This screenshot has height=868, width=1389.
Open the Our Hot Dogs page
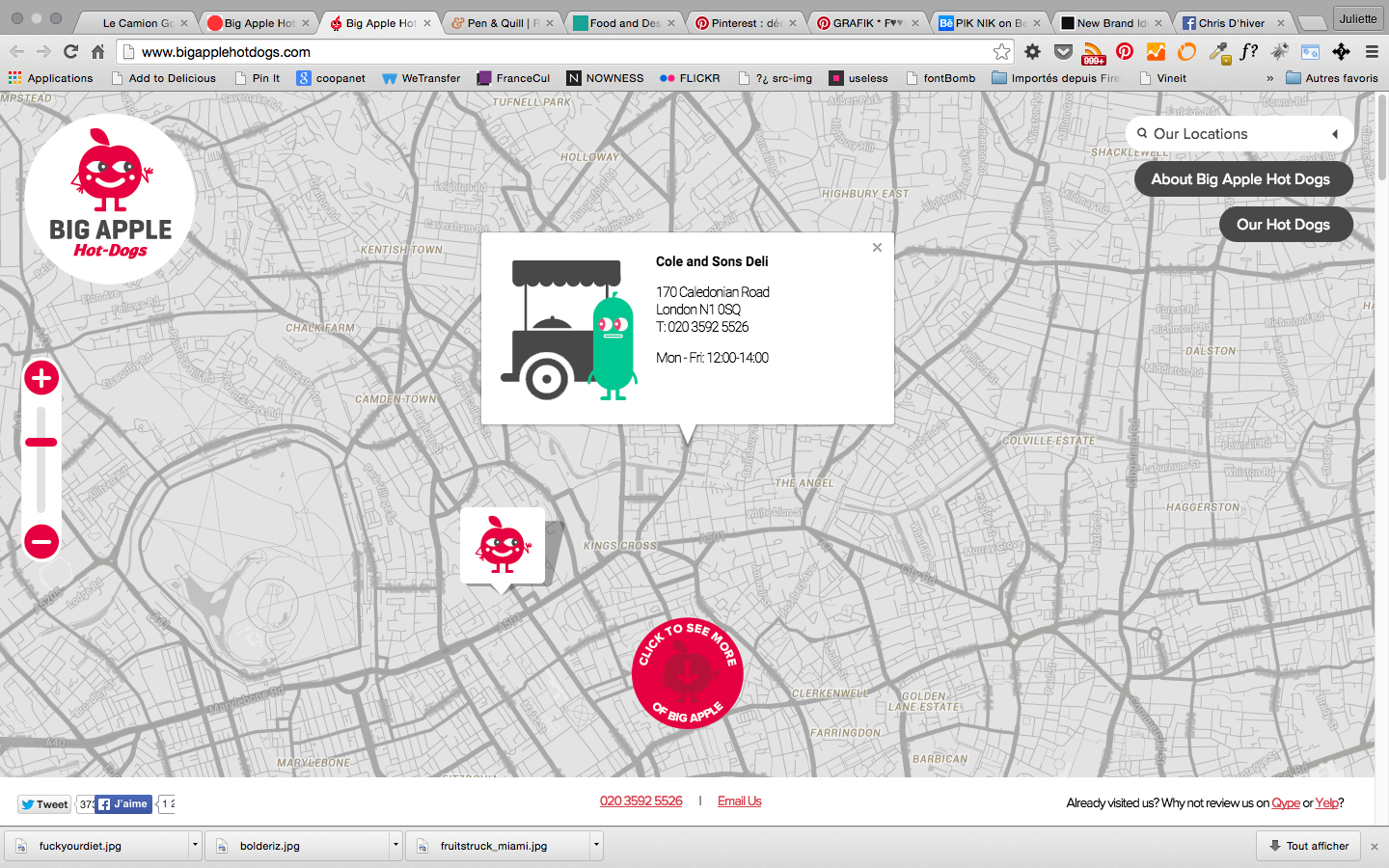click(x=1286, y=225)
